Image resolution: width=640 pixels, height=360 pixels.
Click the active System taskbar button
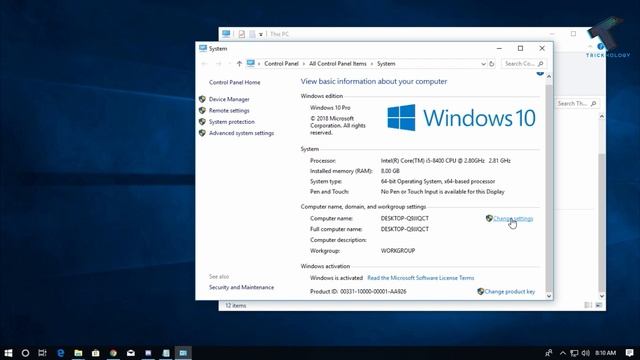[183, 353]
